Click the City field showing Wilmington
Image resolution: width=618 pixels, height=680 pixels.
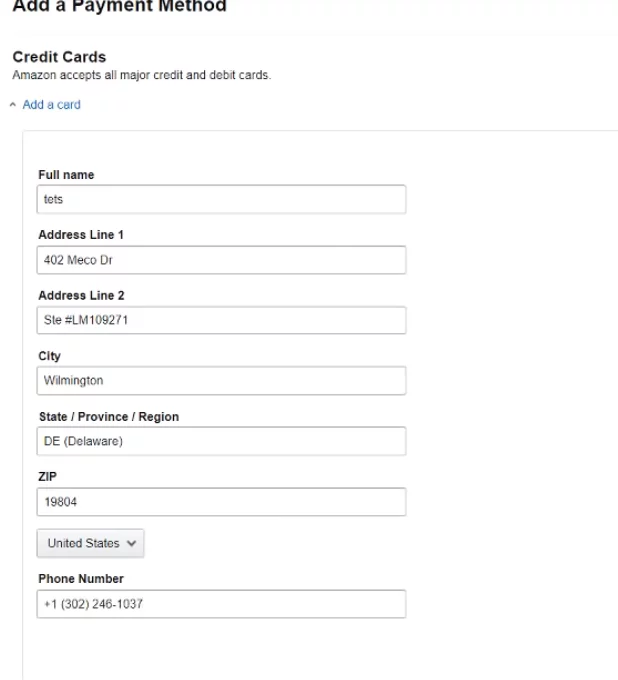[221, 380]
